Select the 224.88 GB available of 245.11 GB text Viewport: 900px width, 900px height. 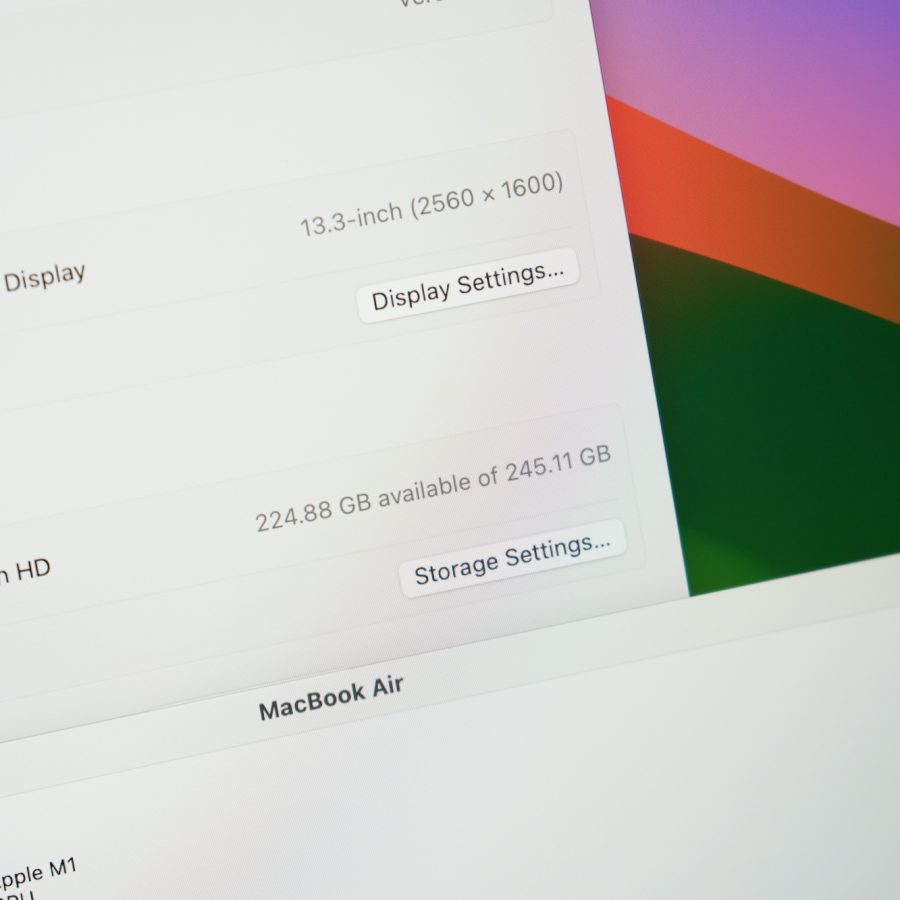pyautogui.click(x=433, y=489)
